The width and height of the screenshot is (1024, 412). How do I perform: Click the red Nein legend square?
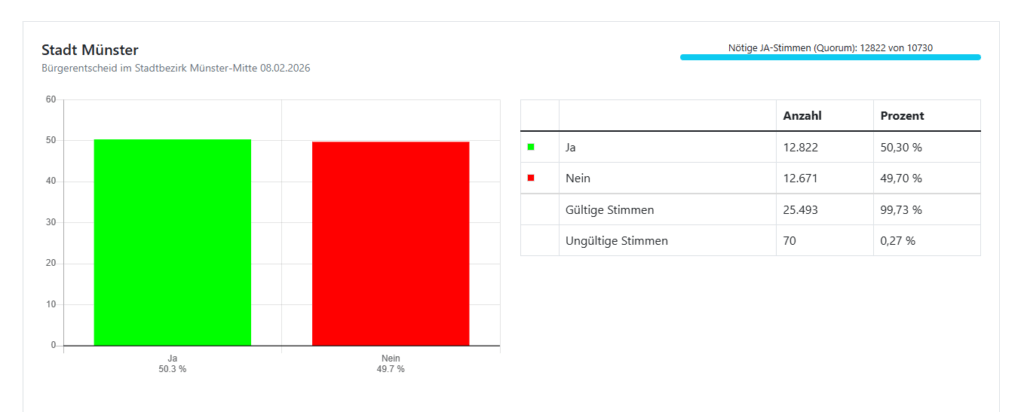click(x=531, y=178)
